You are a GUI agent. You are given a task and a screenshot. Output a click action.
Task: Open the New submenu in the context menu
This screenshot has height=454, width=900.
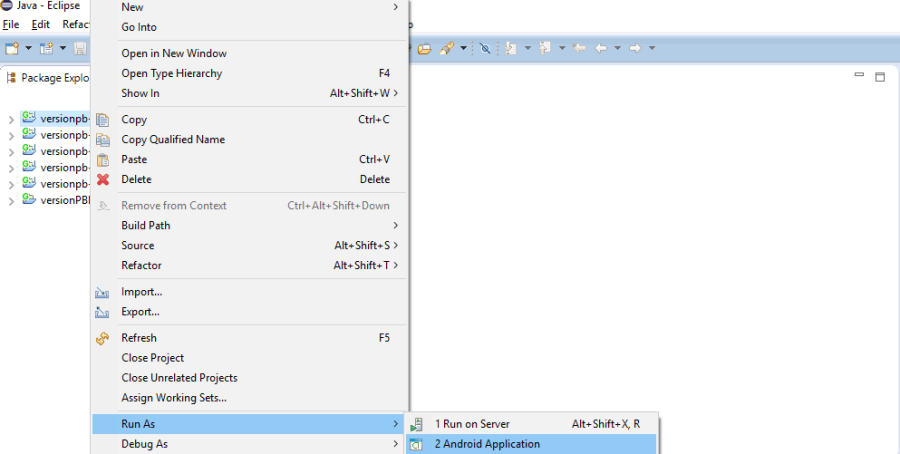tap(250, 7)
